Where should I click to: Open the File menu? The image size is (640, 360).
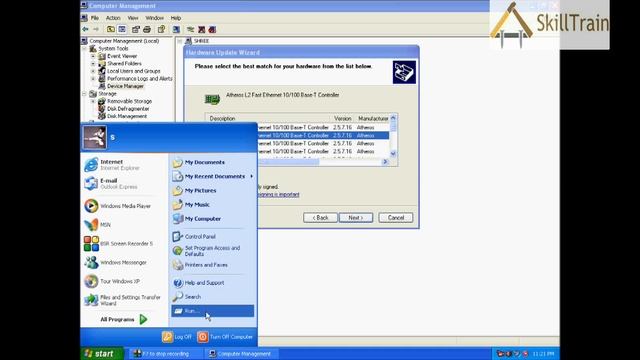pyautogui.click(x=95, y=18)
